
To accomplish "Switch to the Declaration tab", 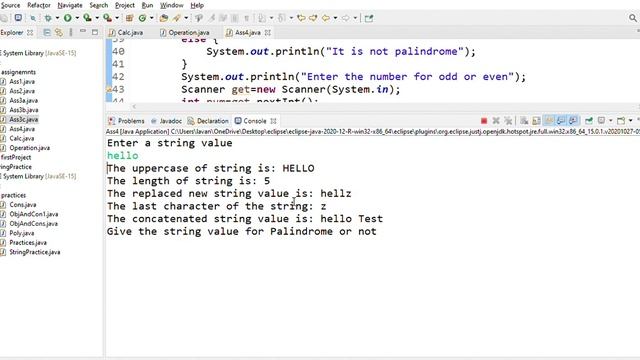I will [208, 121].
